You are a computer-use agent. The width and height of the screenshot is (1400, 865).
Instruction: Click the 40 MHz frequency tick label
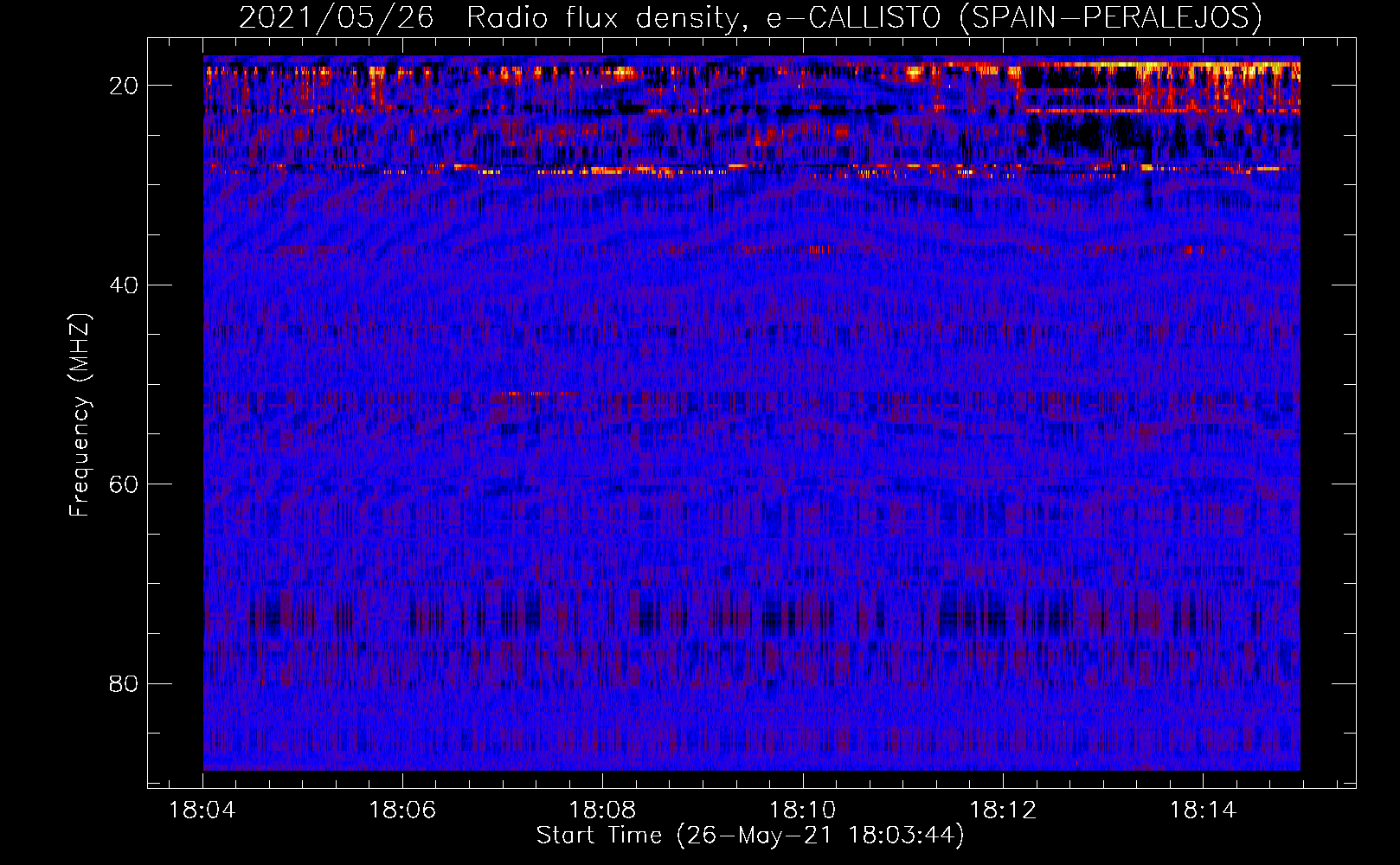(x=124, y=285)
